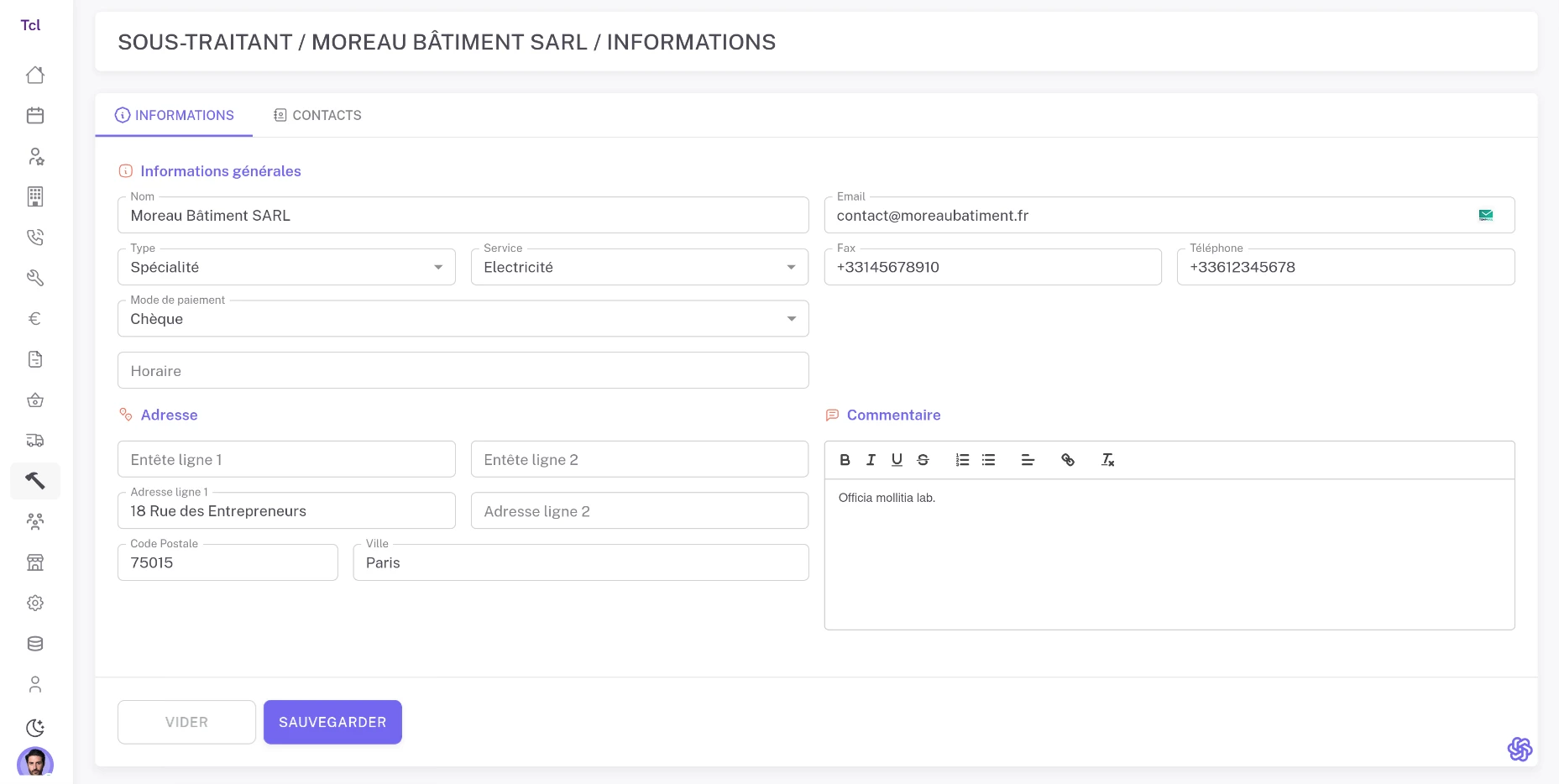The height and width of the screenshot is (784, 1559).
Task: Expand Mode de paiement dropdown
Action: click(463, 319)
